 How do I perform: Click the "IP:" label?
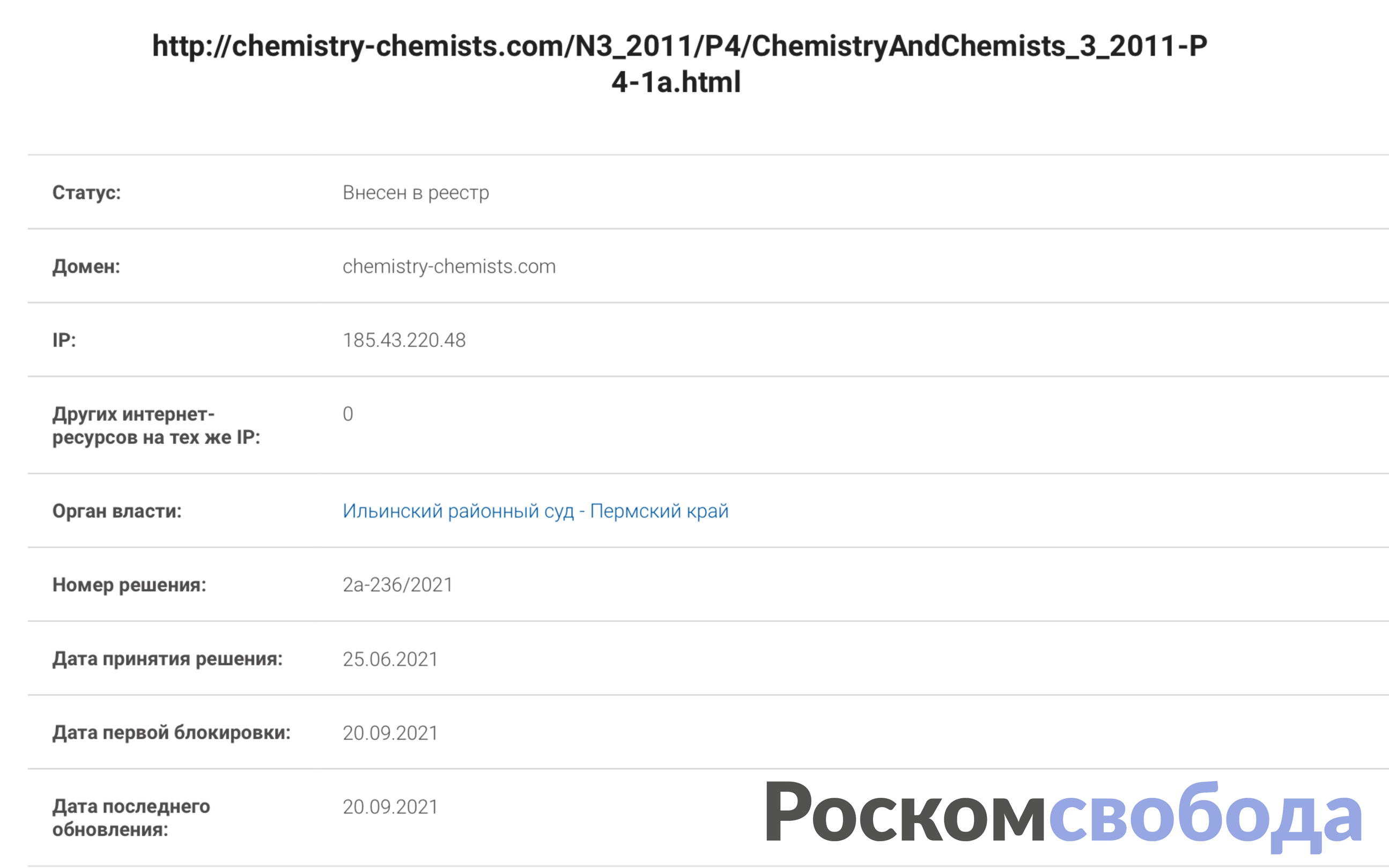64,340
